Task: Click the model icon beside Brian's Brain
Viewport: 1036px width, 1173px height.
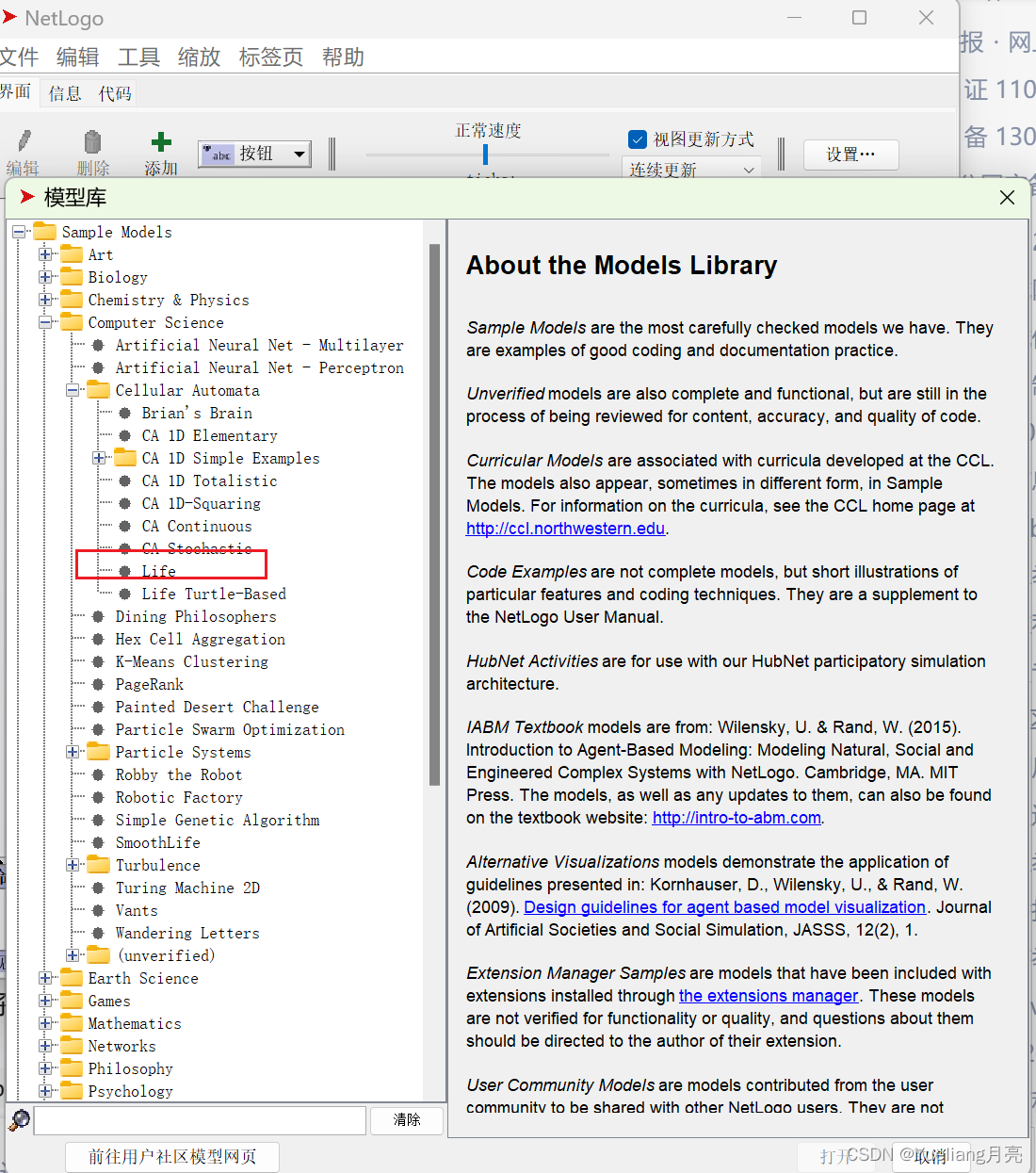Action: (x=125, y=413)
